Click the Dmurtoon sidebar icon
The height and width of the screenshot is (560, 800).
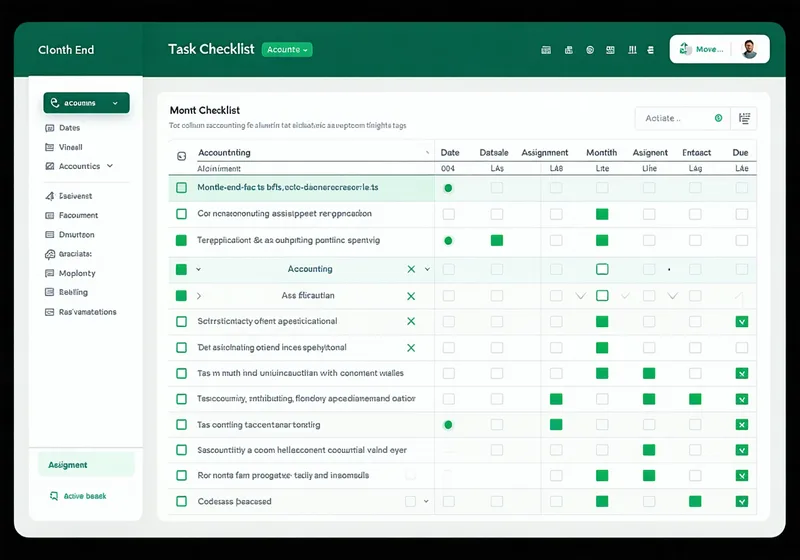[x=49, y=235]
